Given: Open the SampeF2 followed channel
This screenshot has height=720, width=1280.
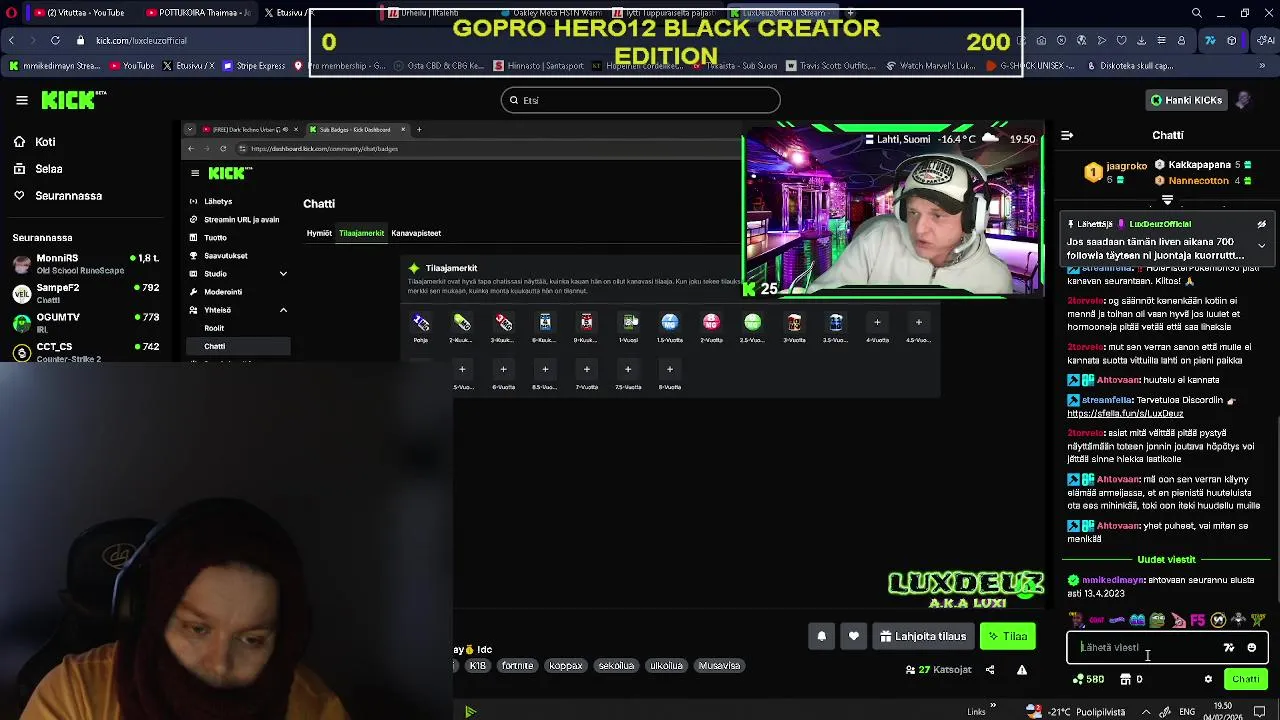Looking at the screenshot, I should [x=85, y=293].
